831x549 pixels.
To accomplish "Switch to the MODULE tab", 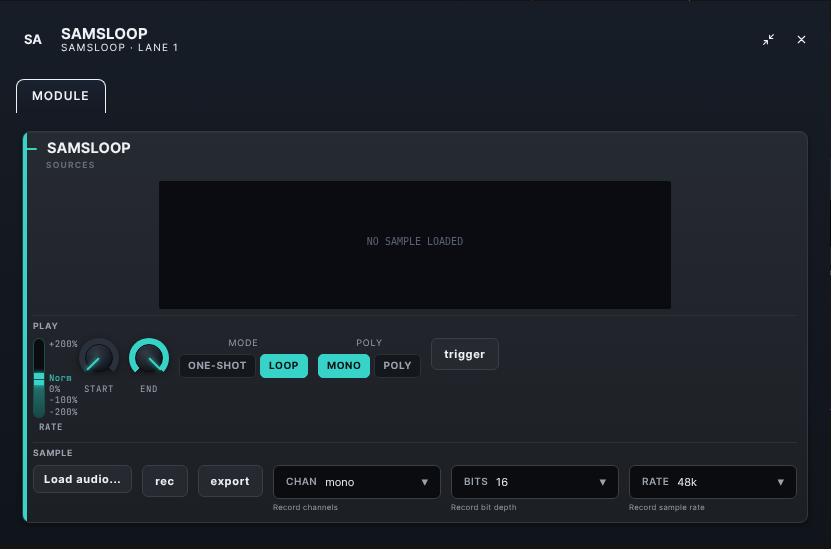I will click(x=61, y=96).
